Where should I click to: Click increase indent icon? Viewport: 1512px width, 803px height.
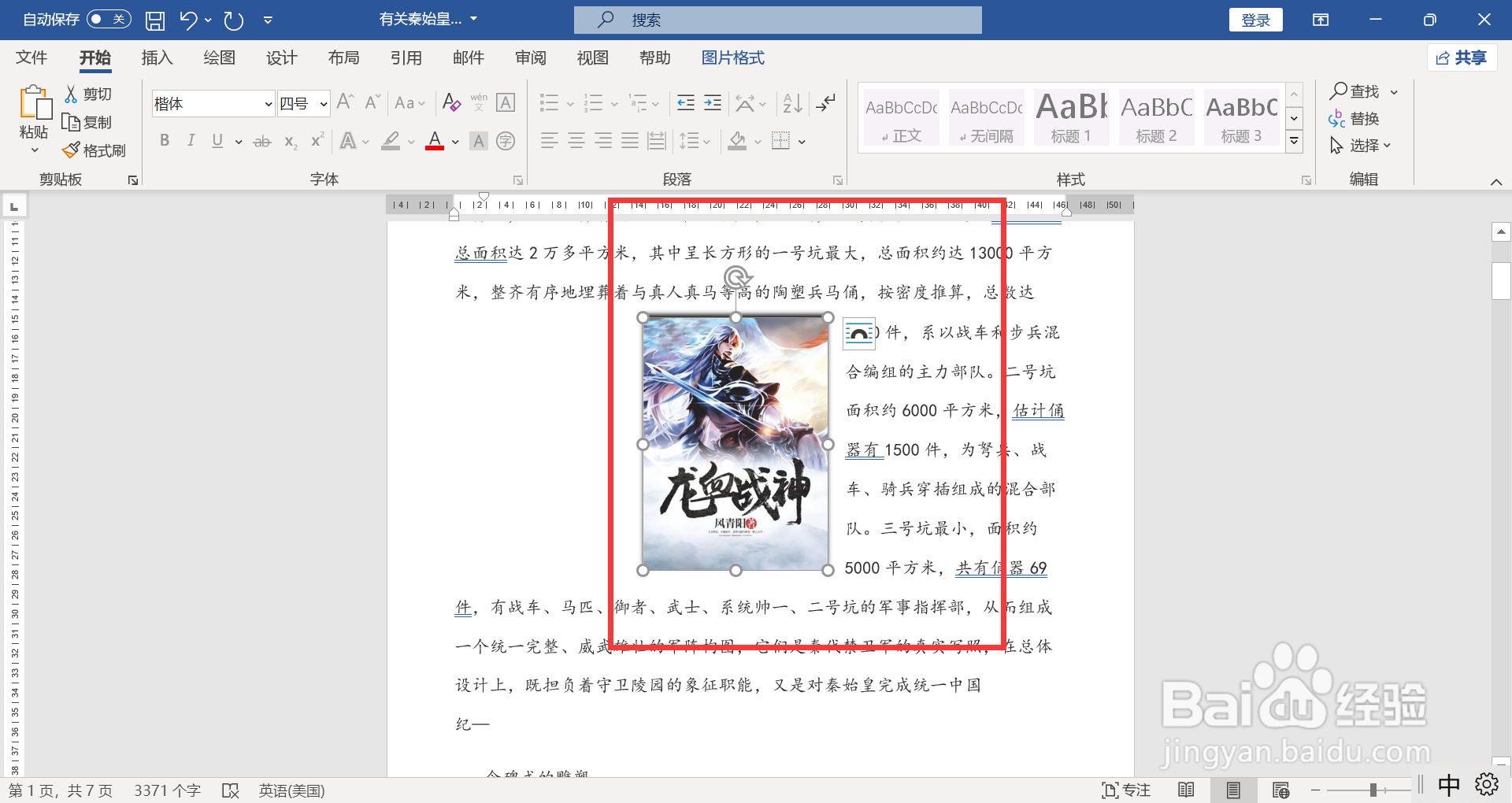[713, 103]
